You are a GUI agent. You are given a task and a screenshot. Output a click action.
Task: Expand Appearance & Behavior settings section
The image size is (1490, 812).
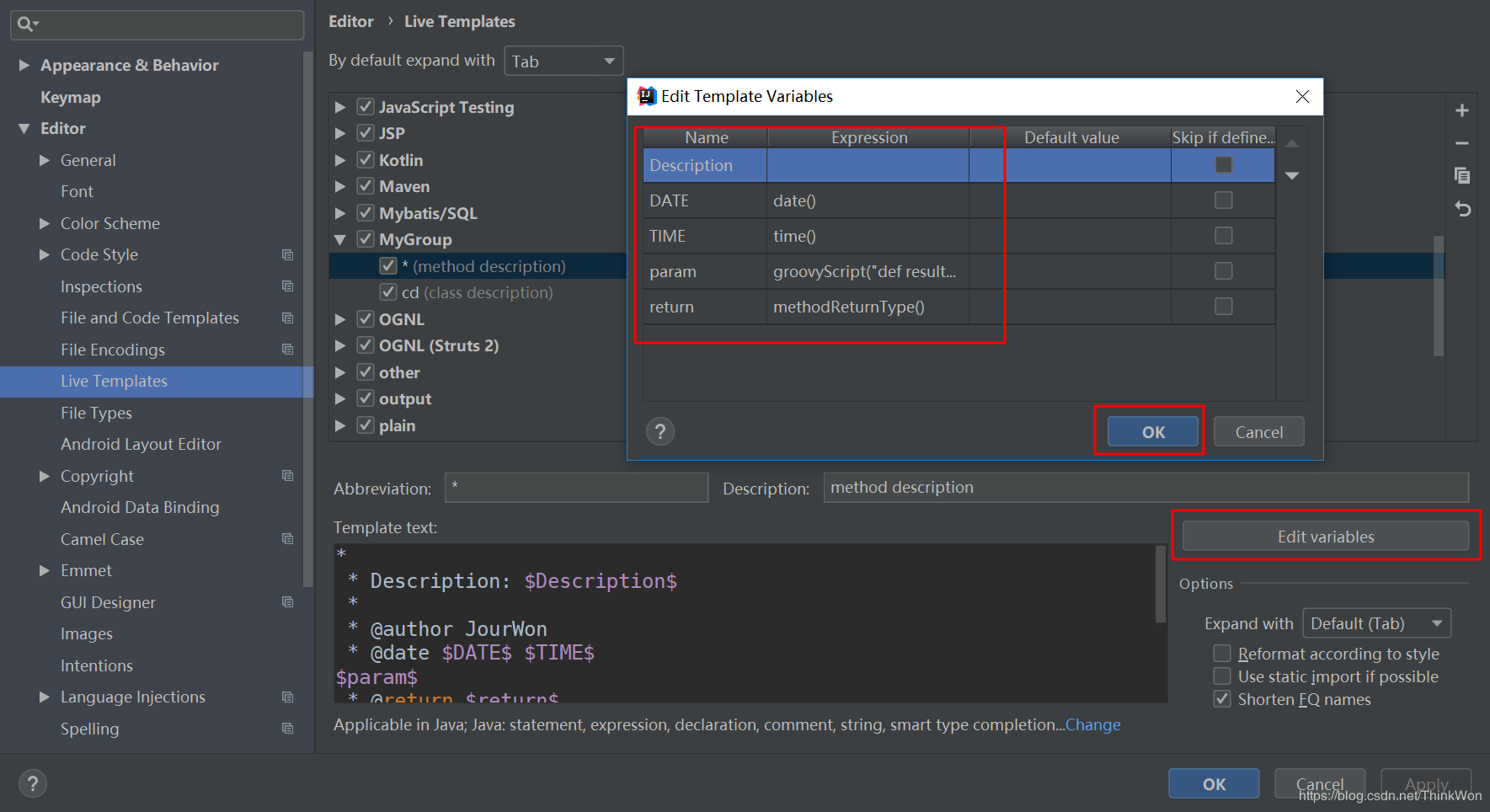point(24,65)
